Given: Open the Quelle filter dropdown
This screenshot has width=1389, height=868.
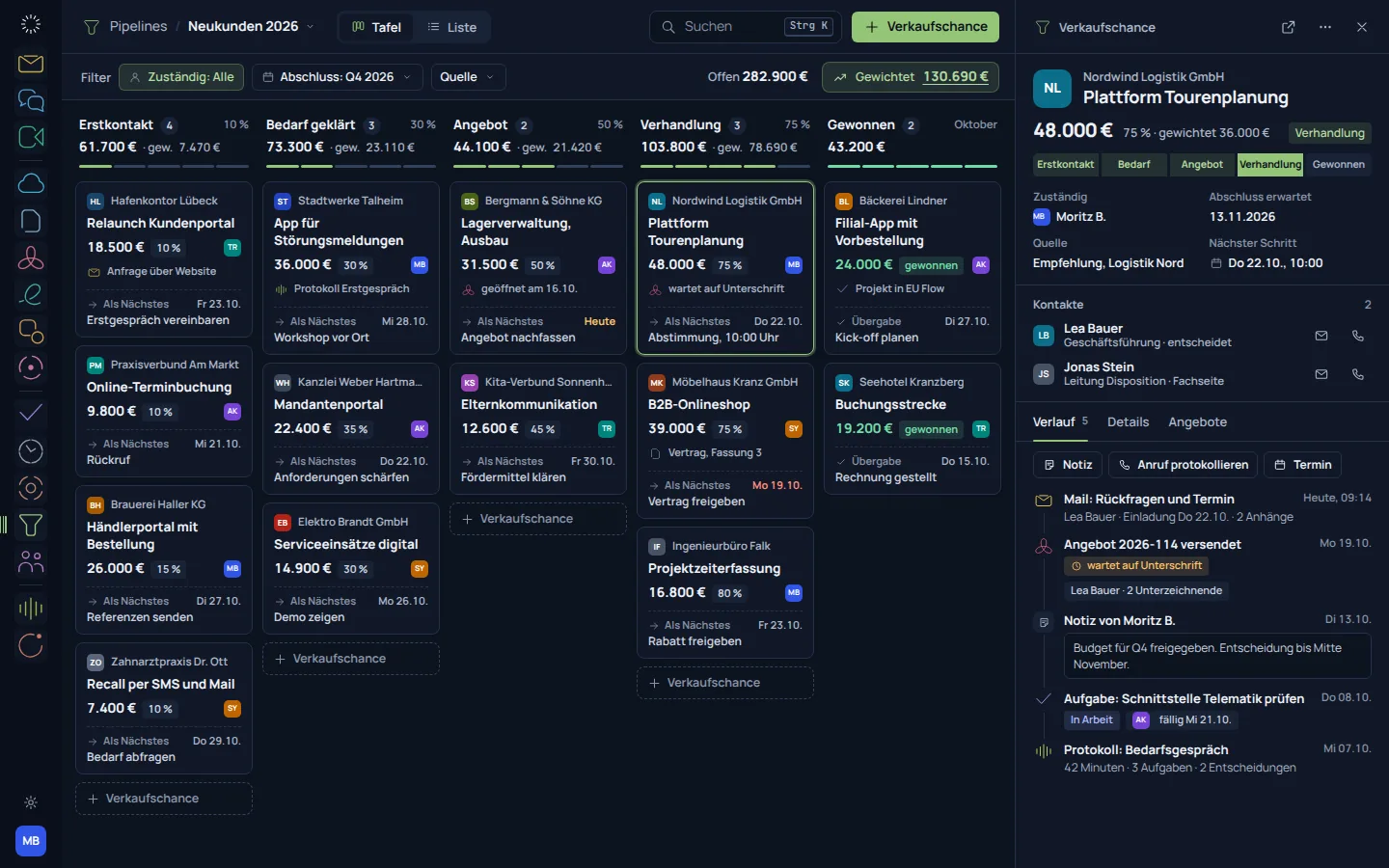Looking at the screenshot, I should point(468,77).
